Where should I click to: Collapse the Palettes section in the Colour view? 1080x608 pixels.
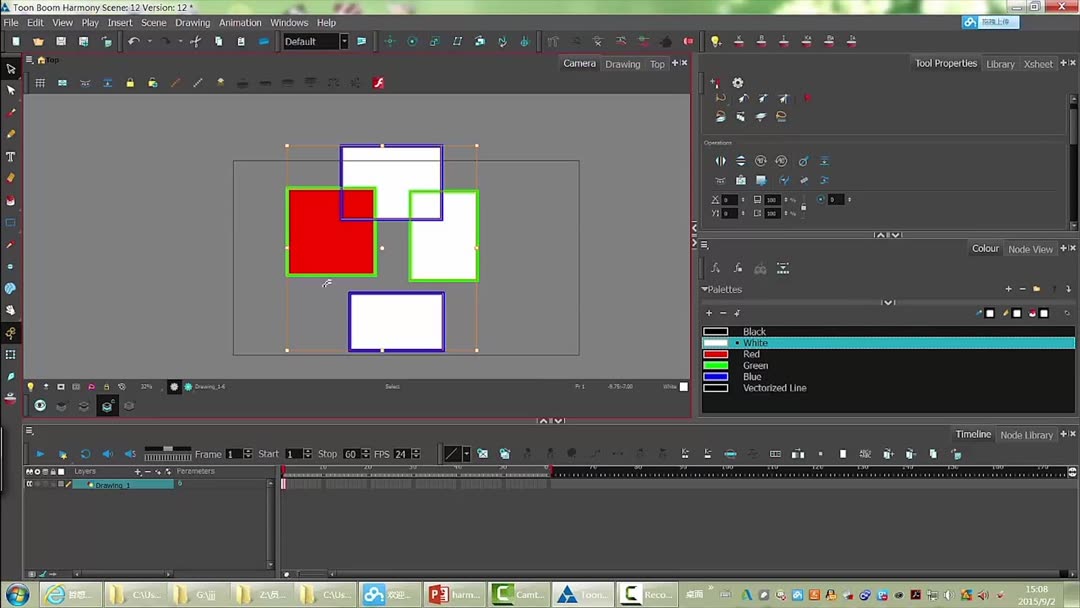pyautogui.click(x=707, y=289)
